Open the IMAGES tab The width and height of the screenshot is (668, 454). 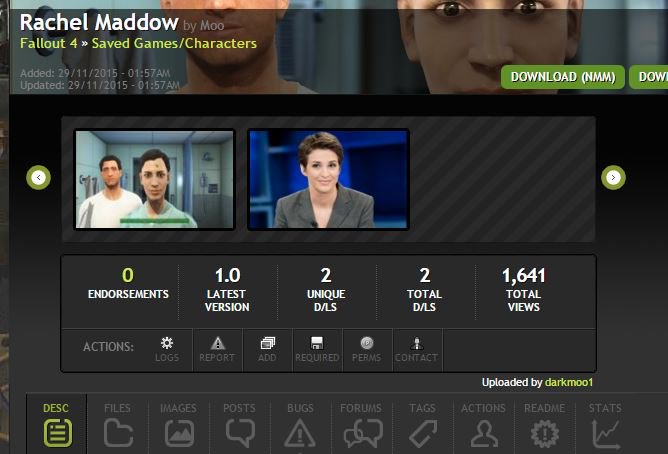coord(179,425)
